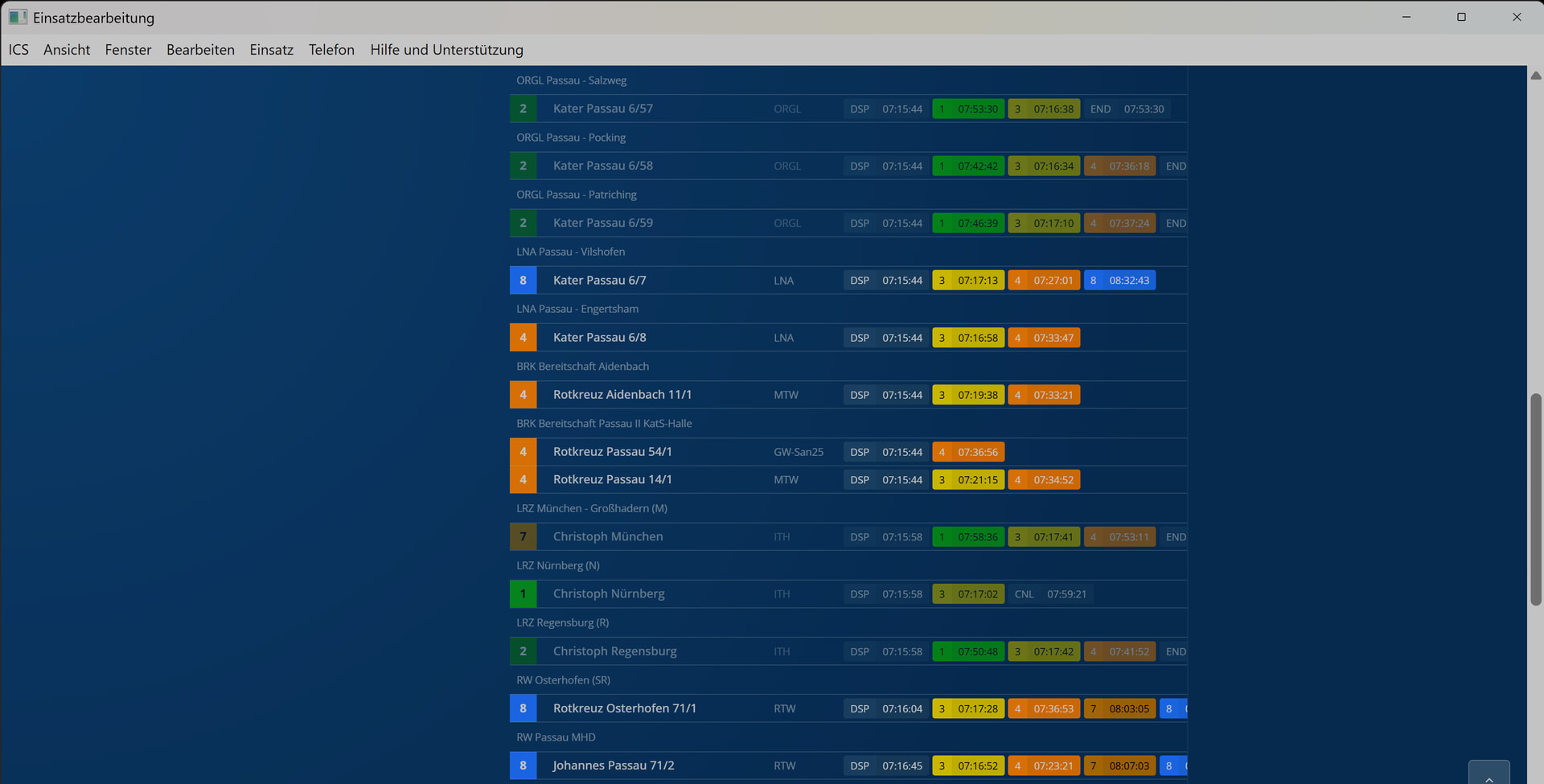Screen dimensions: 1544x784
Task: Click the scrollbar up arrow
Action: point(1535,76)
